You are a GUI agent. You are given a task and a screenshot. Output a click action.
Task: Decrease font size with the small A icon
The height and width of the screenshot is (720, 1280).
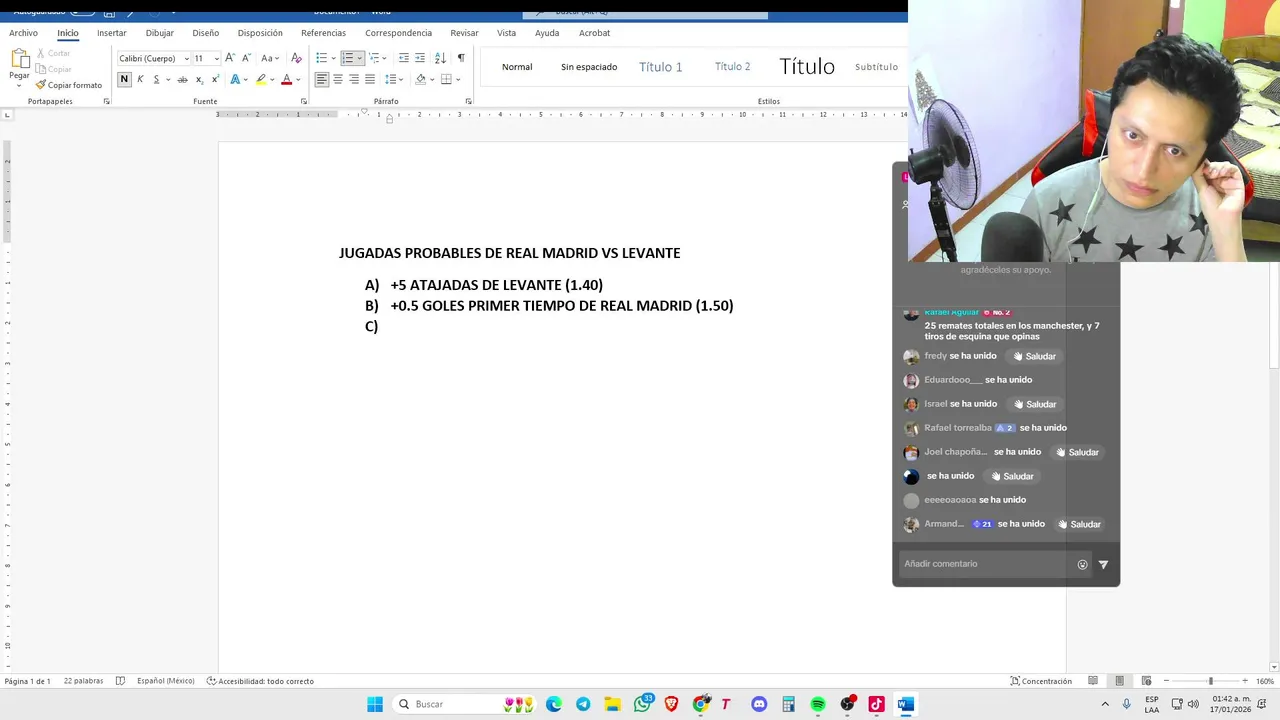(246, 58)
